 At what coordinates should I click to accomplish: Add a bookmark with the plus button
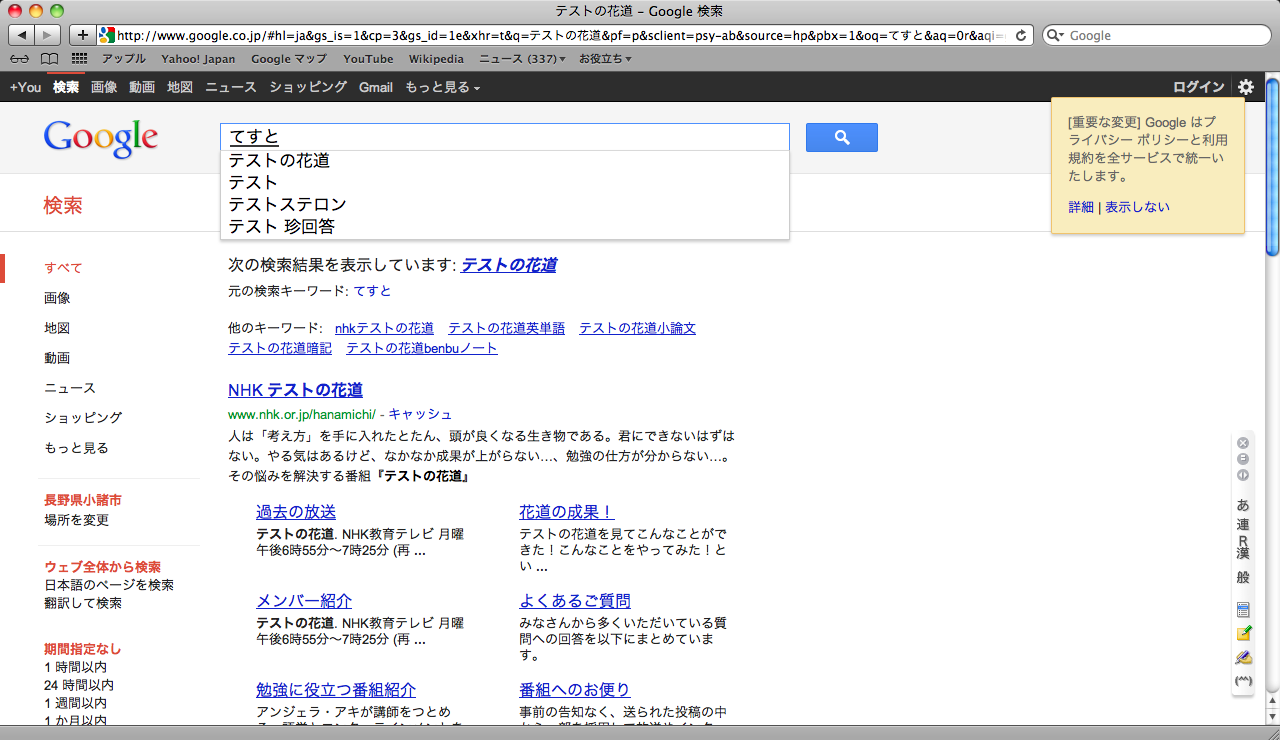click(83, 35)
